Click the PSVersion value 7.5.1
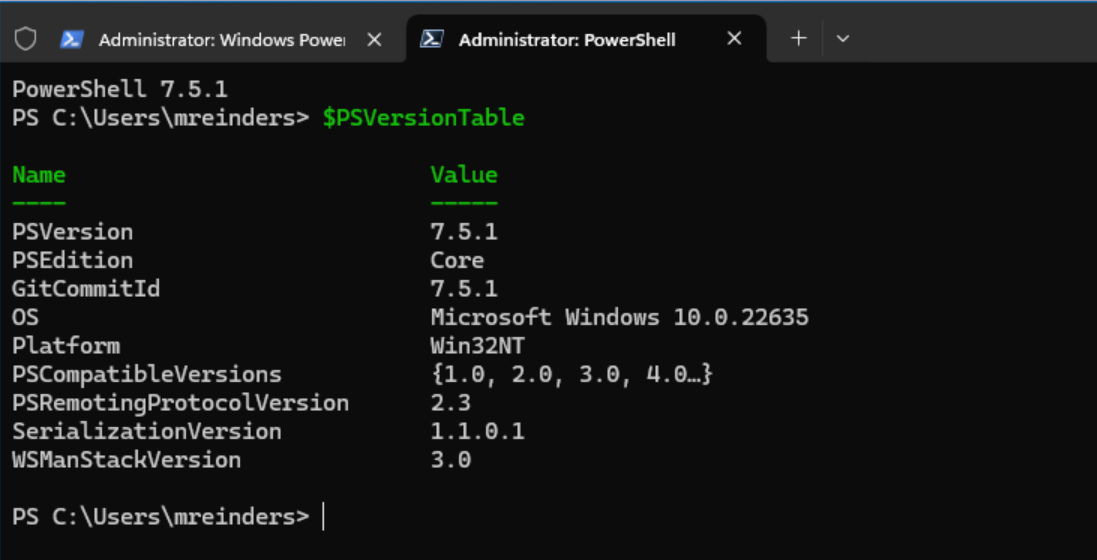This screenshot has height=560, width=1097. point(464,232)
